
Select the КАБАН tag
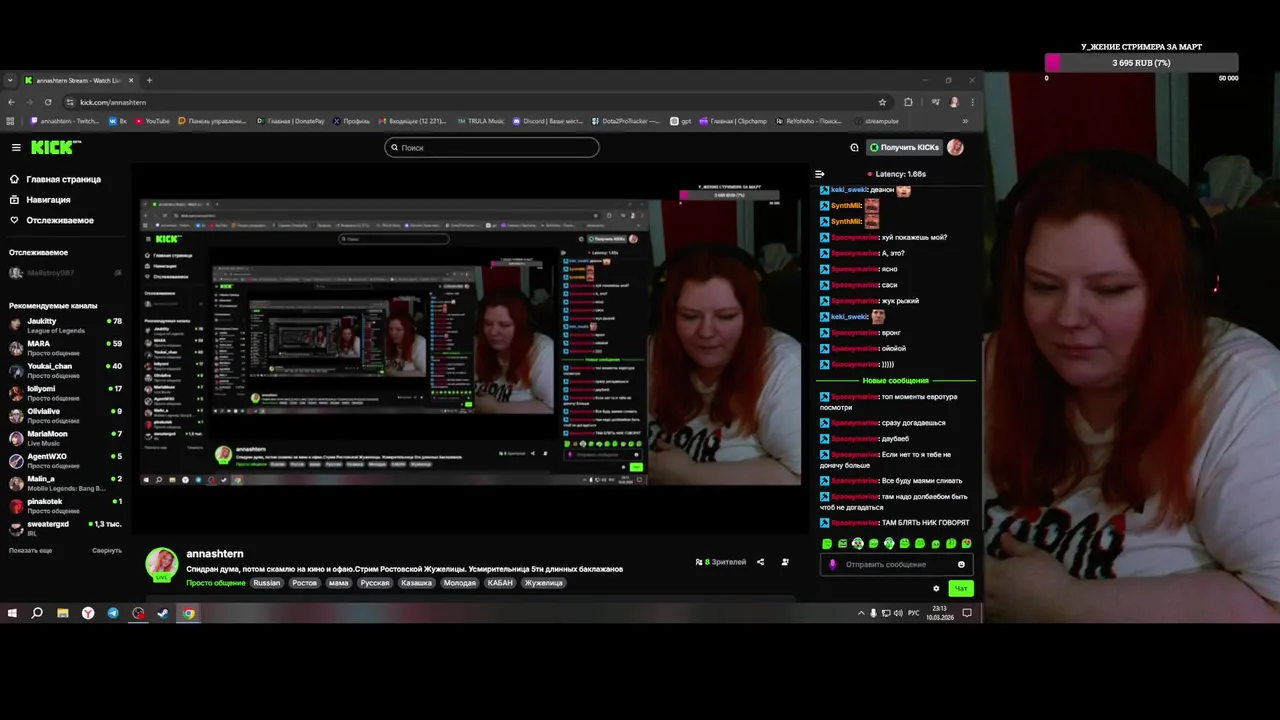click(x=500, y=583)
